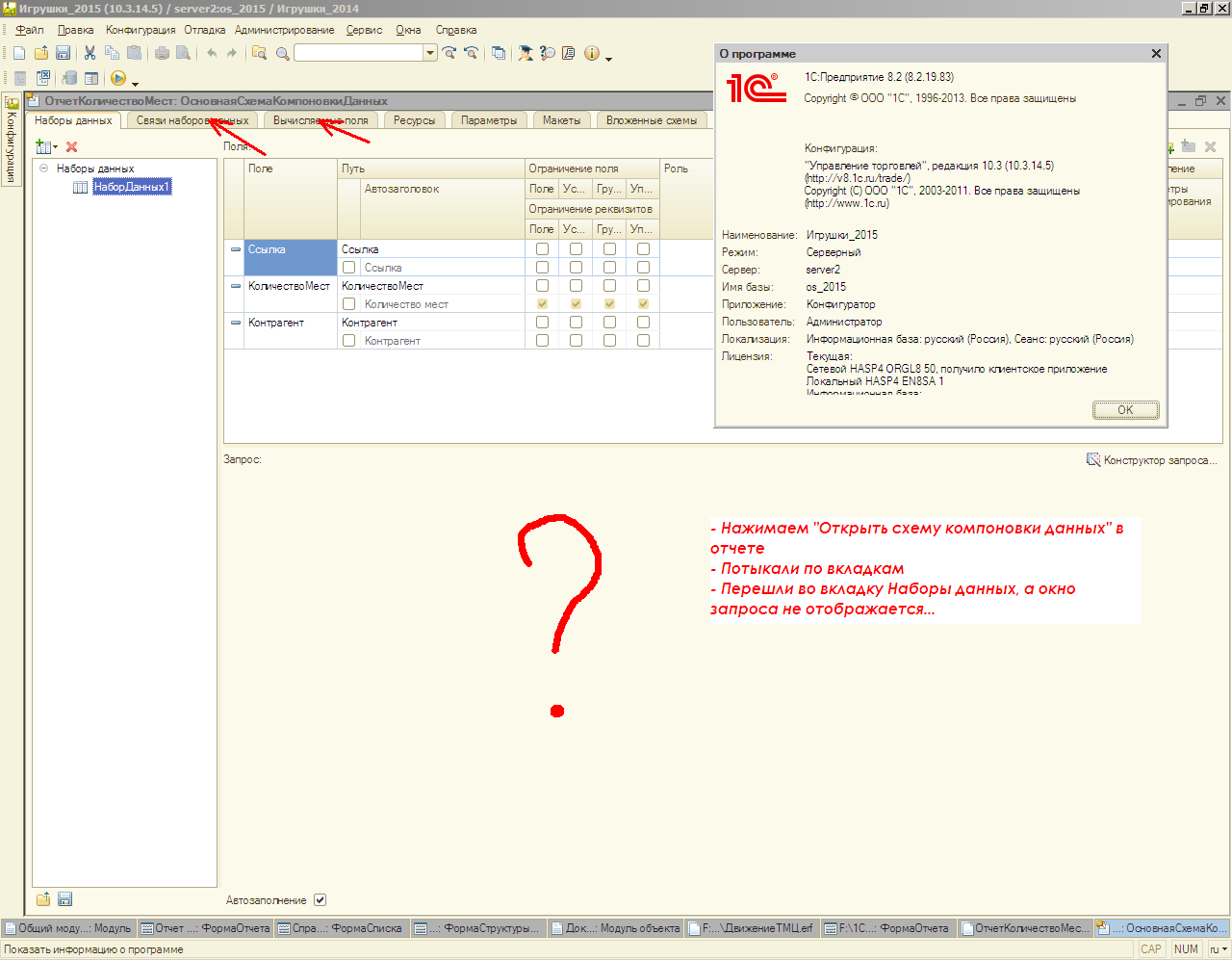Switch to Ресурсы tab

[x=414, y=120]
